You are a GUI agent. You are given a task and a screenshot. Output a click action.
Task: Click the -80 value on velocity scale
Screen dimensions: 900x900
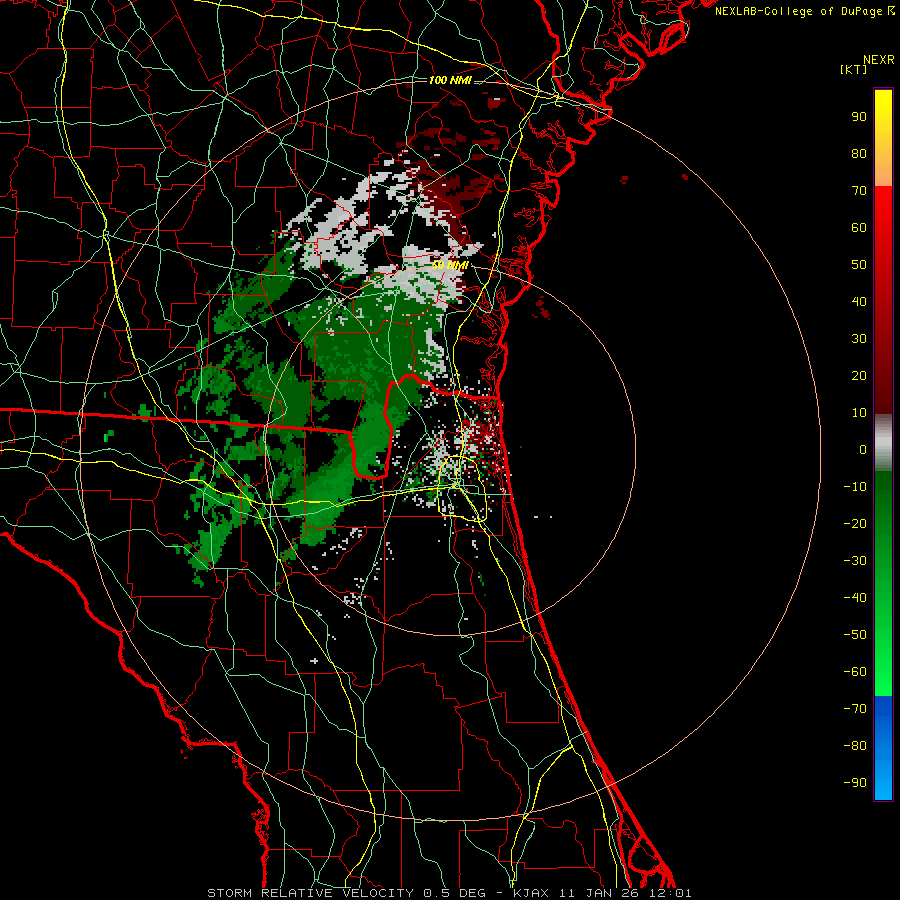tap(855, 746)
